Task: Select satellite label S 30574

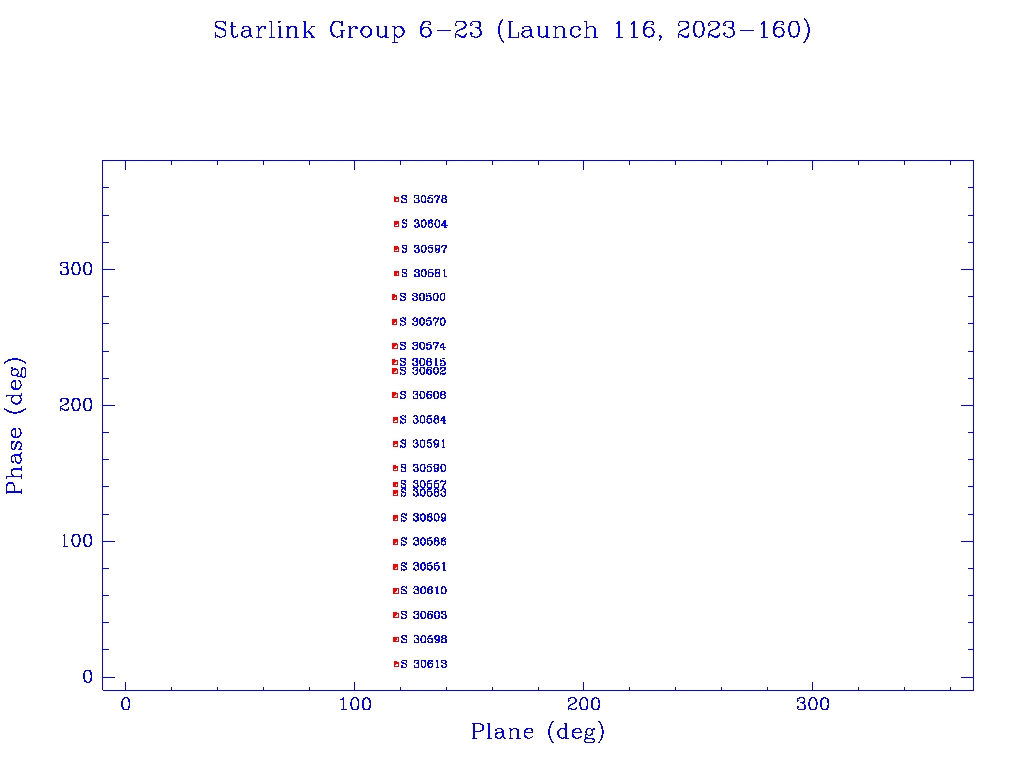Action: 423,346
